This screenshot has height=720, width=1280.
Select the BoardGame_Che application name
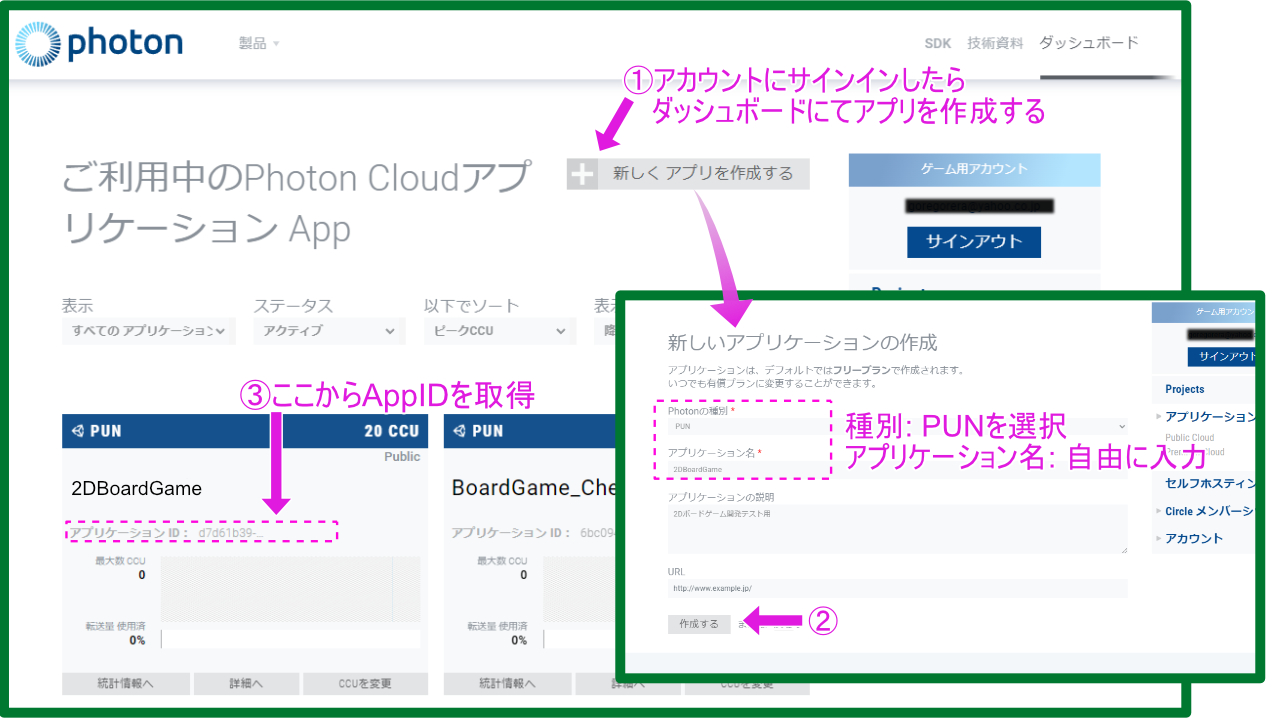[x=533, y=489]
